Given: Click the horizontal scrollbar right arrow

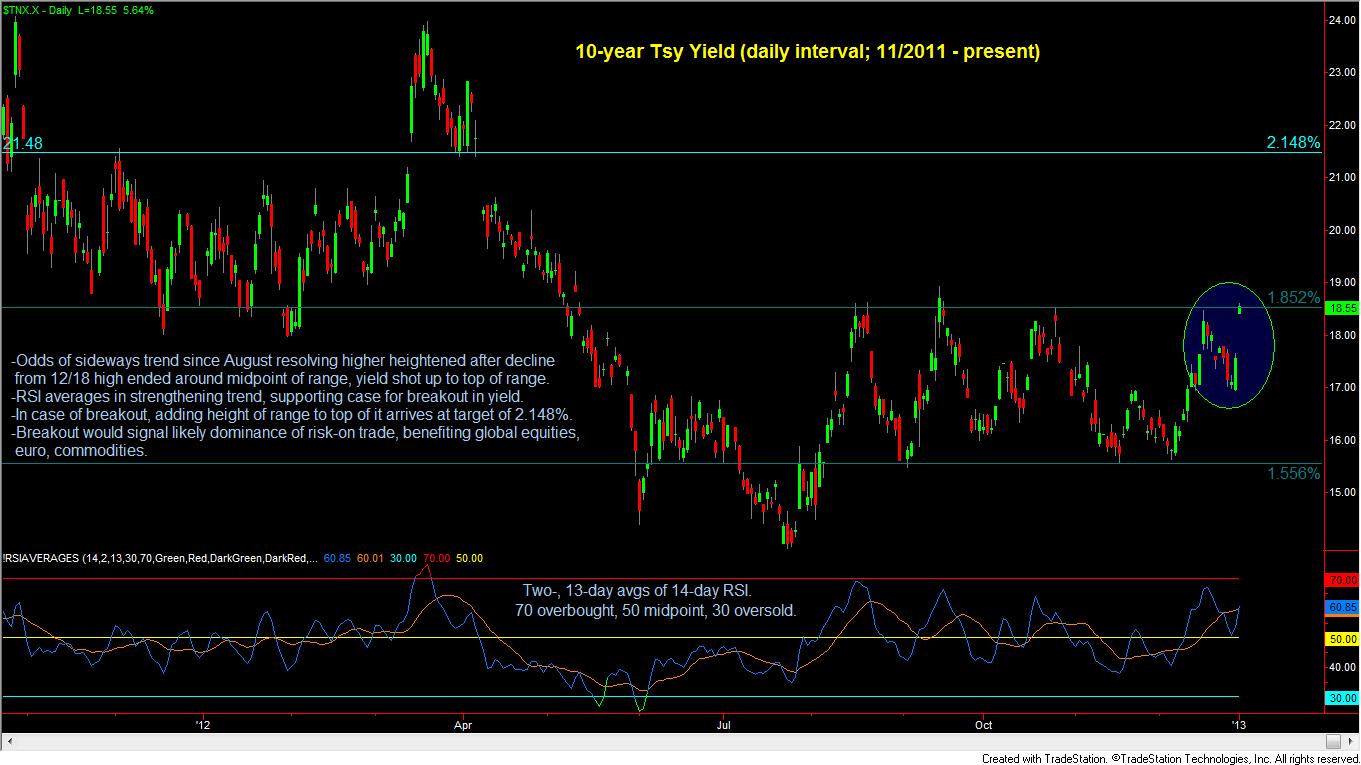Looking at the screenshot, I should click(x=1350, y=742).
